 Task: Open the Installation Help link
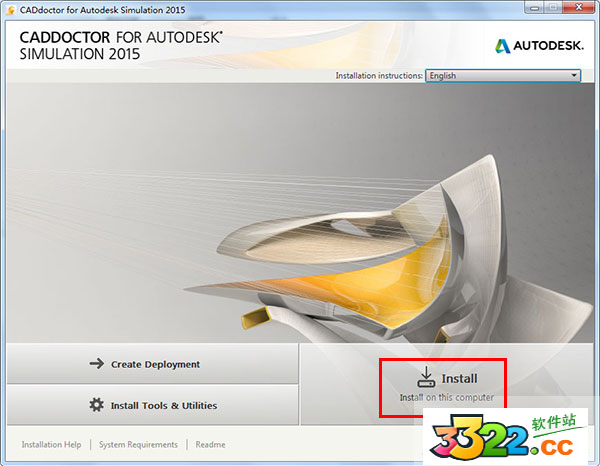click(51, 445)
